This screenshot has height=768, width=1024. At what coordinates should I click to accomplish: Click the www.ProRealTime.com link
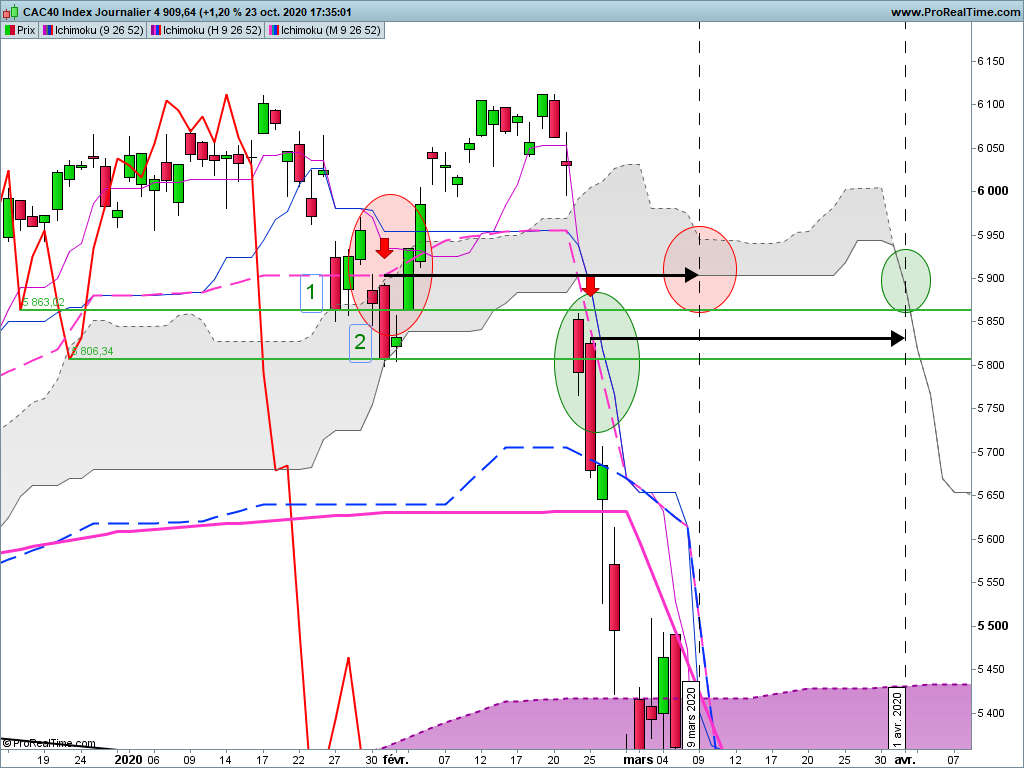click(955, 12)
